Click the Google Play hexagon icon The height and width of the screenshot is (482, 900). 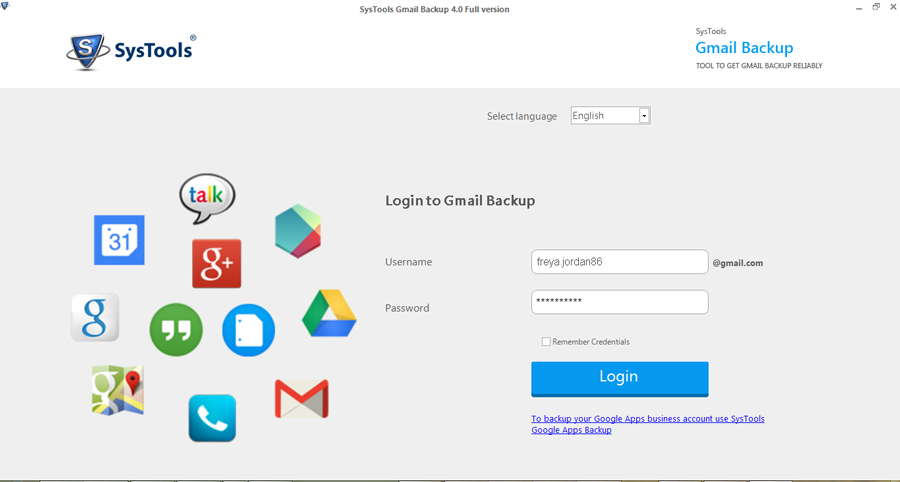point(298,231)
